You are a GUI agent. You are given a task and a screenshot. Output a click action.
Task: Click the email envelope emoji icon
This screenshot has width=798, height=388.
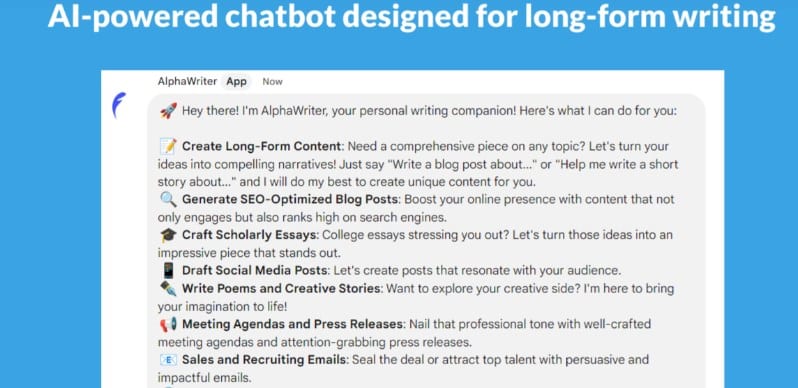point(168,359)
